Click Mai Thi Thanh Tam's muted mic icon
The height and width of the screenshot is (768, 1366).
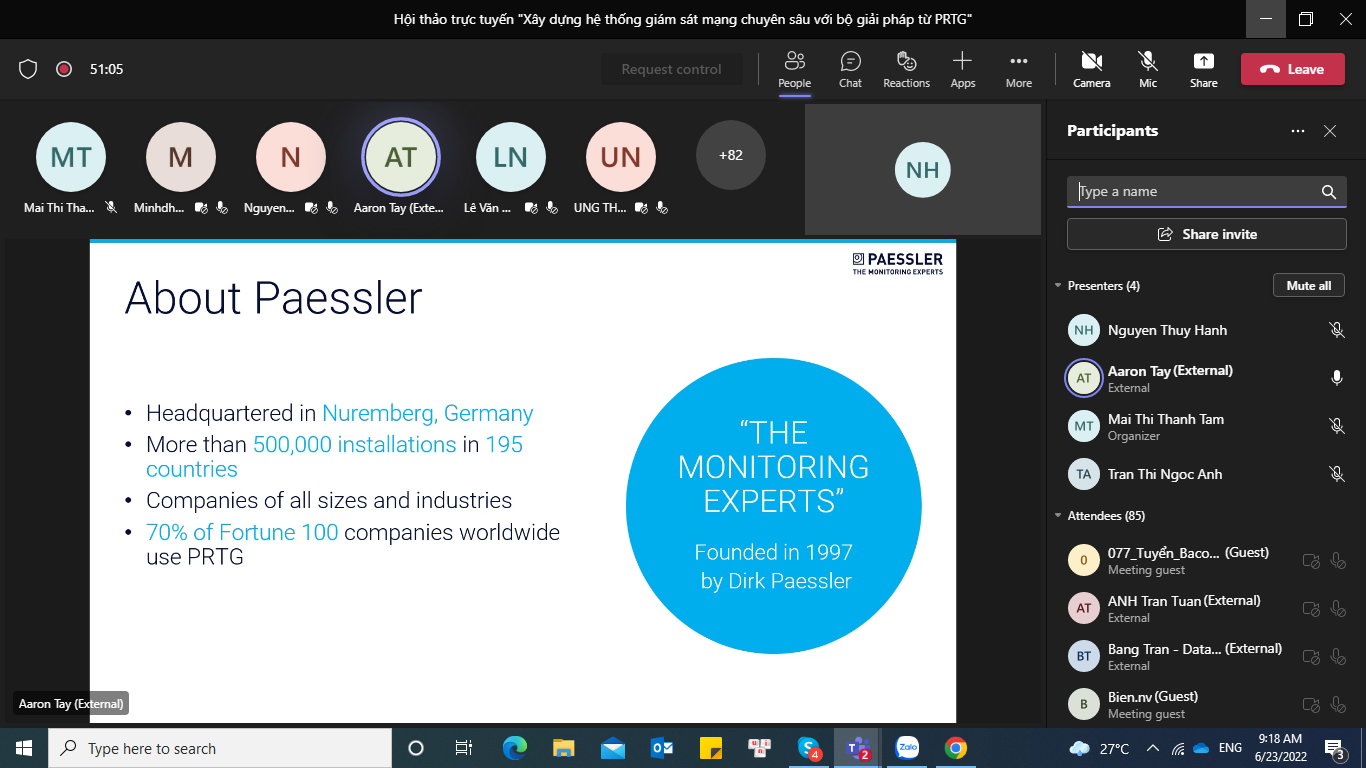[1336, 426]
